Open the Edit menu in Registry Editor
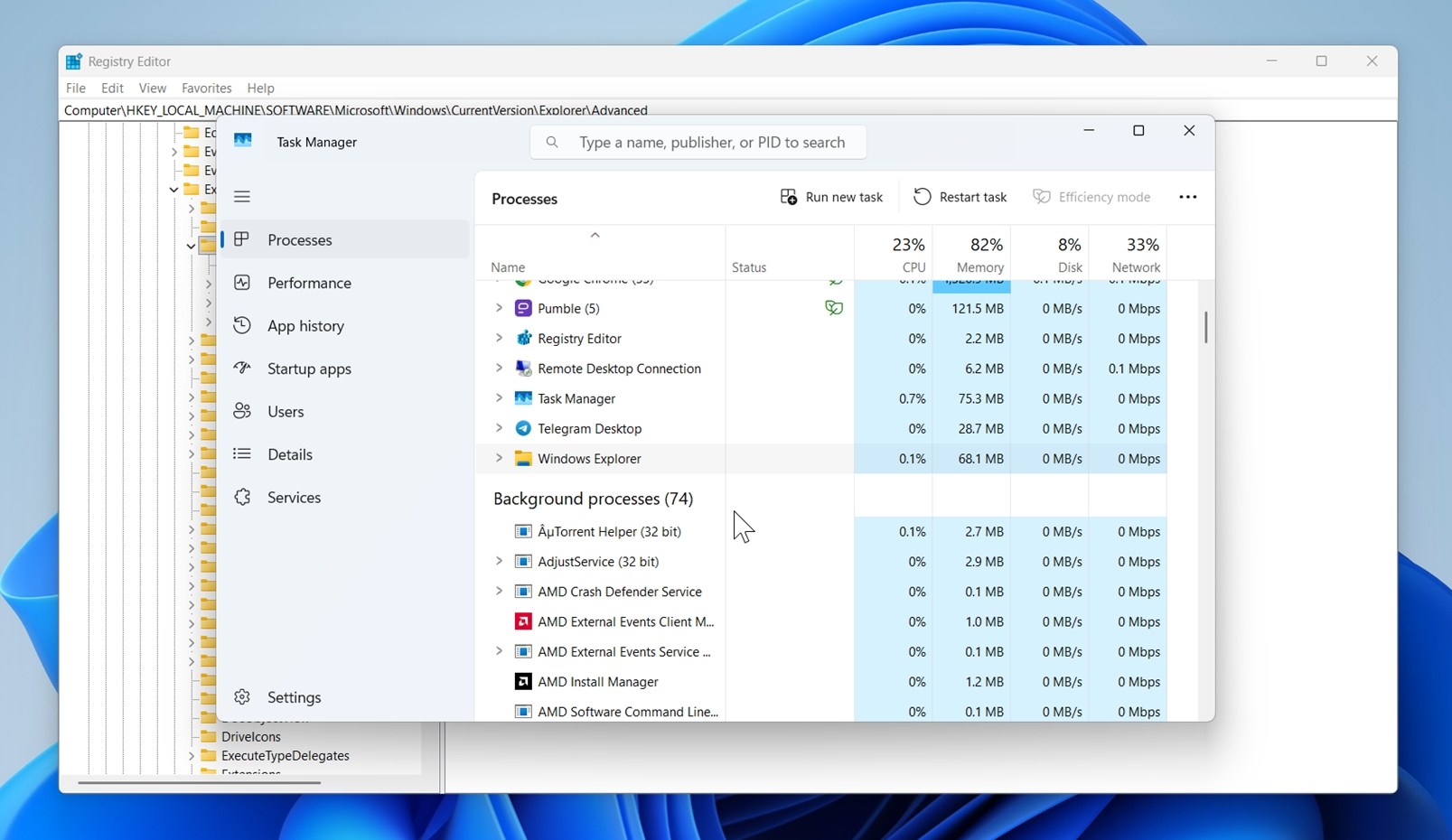 [112, 88]
